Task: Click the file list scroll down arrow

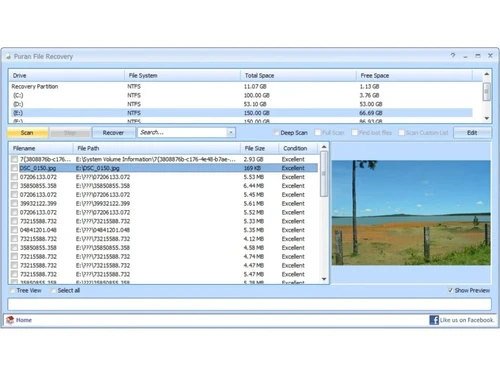Action: click(x=324, y=279)
